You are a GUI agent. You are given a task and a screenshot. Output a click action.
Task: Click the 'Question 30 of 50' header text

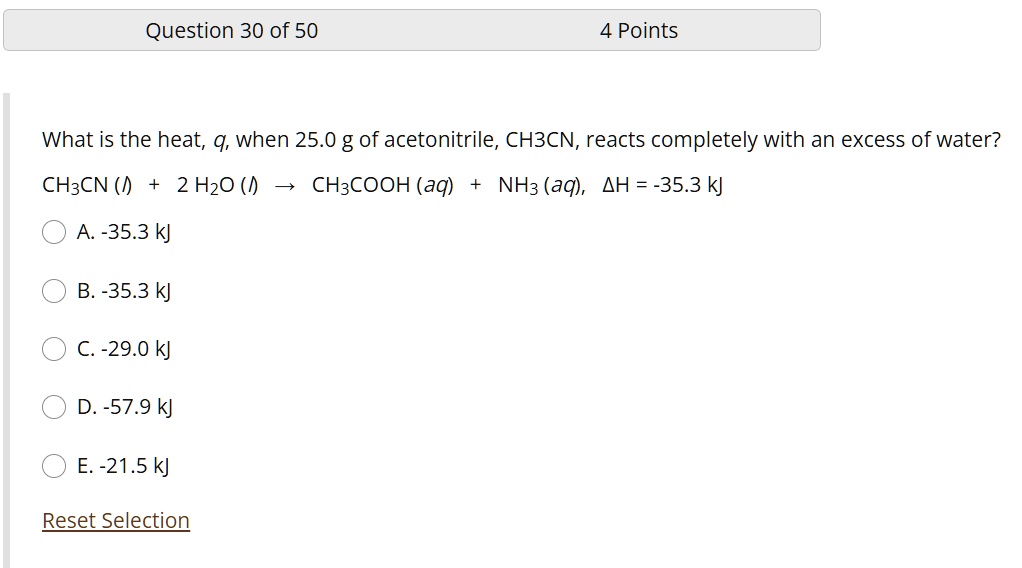point(231,31)
